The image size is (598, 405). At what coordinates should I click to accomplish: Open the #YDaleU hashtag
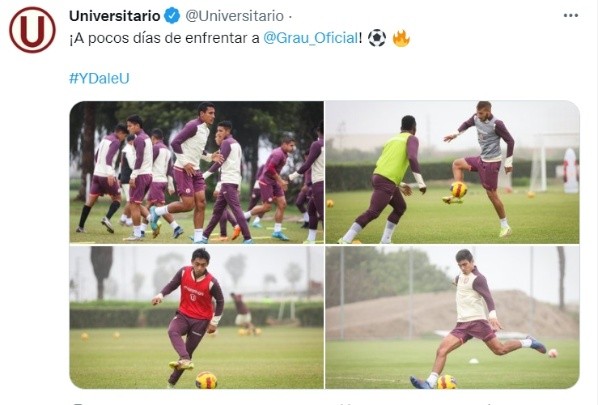(x=99, y=78)
